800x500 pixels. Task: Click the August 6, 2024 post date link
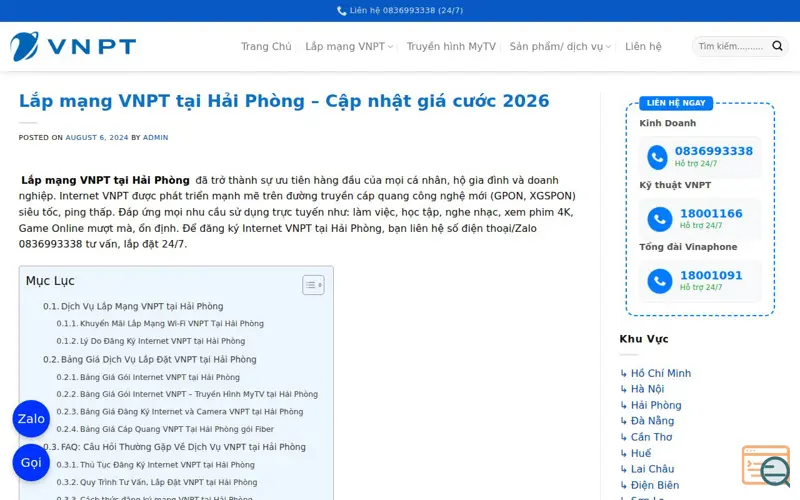97,138
